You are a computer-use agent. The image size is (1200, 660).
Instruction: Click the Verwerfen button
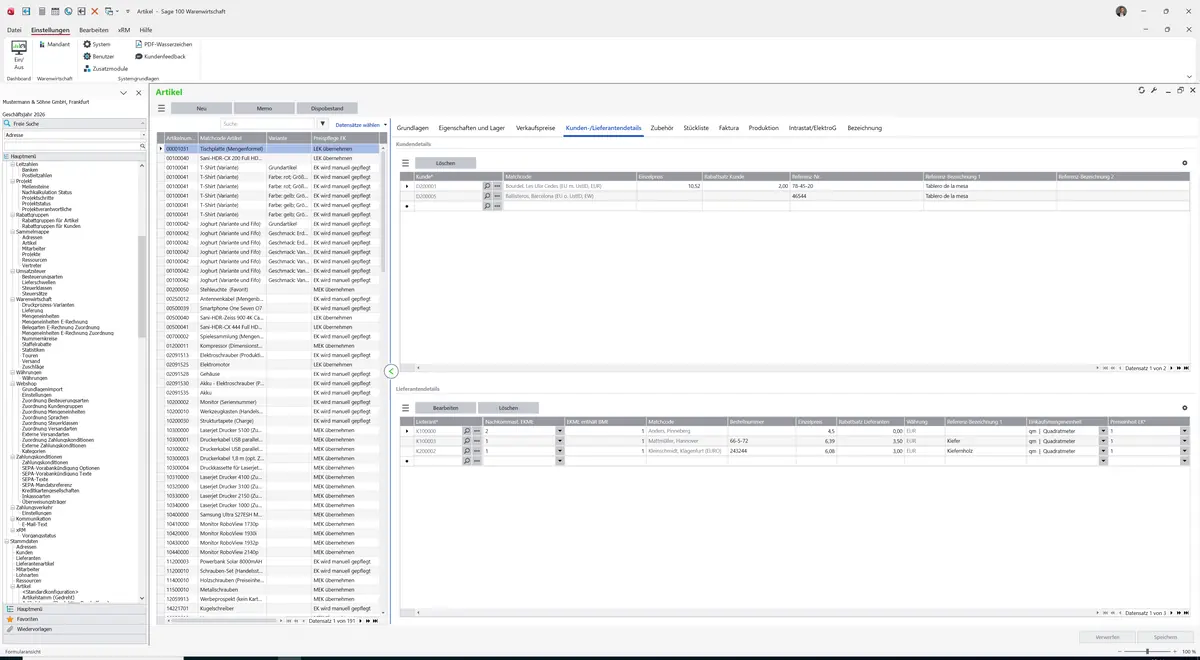coord(1108,636)
